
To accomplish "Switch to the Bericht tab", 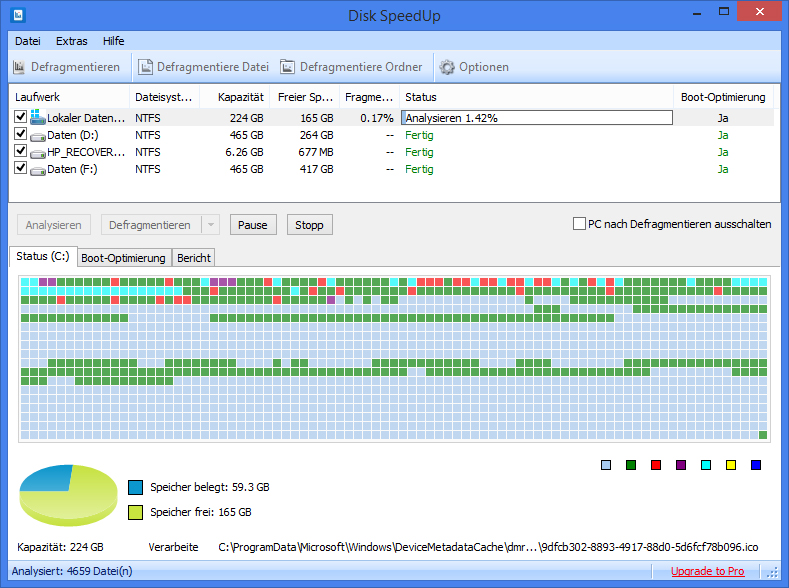I will click(x=194, y=258).
